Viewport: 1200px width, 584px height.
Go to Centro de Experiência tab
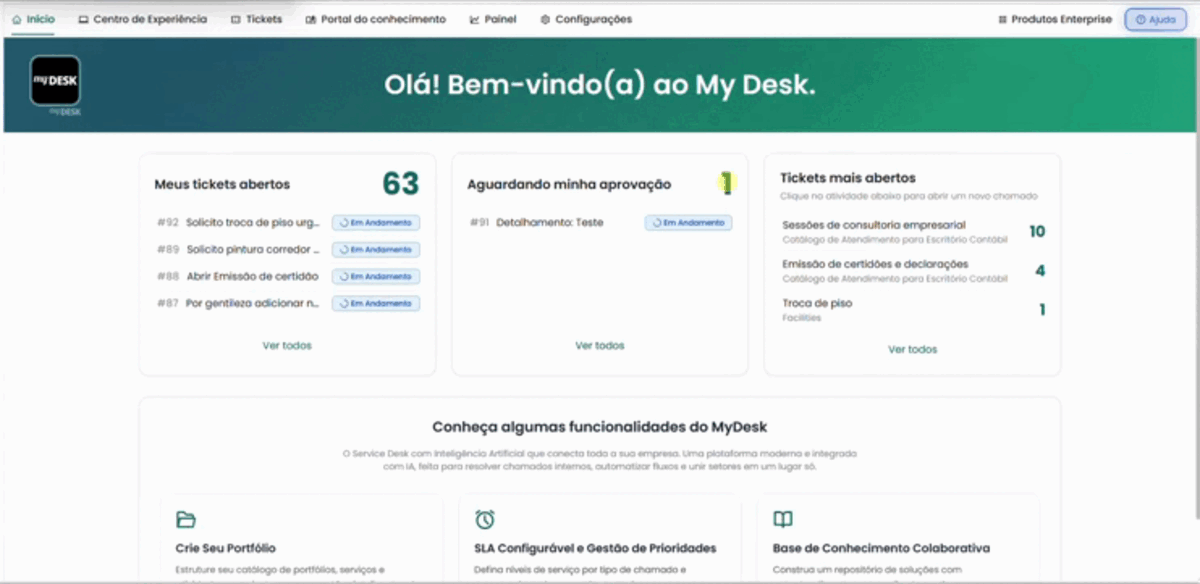click(143, 19)
